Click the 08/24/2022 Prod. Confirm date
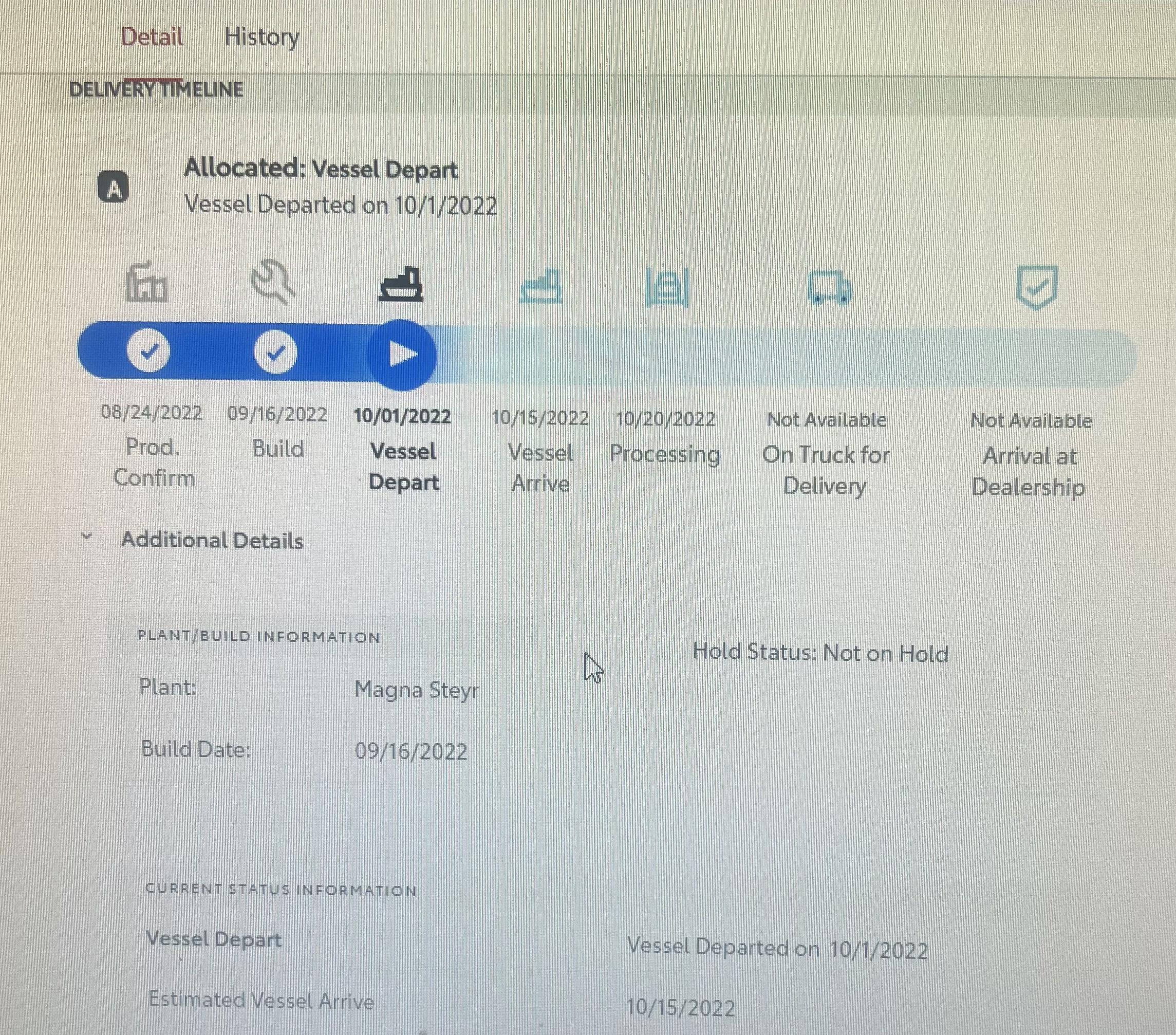 click(152, 413)
